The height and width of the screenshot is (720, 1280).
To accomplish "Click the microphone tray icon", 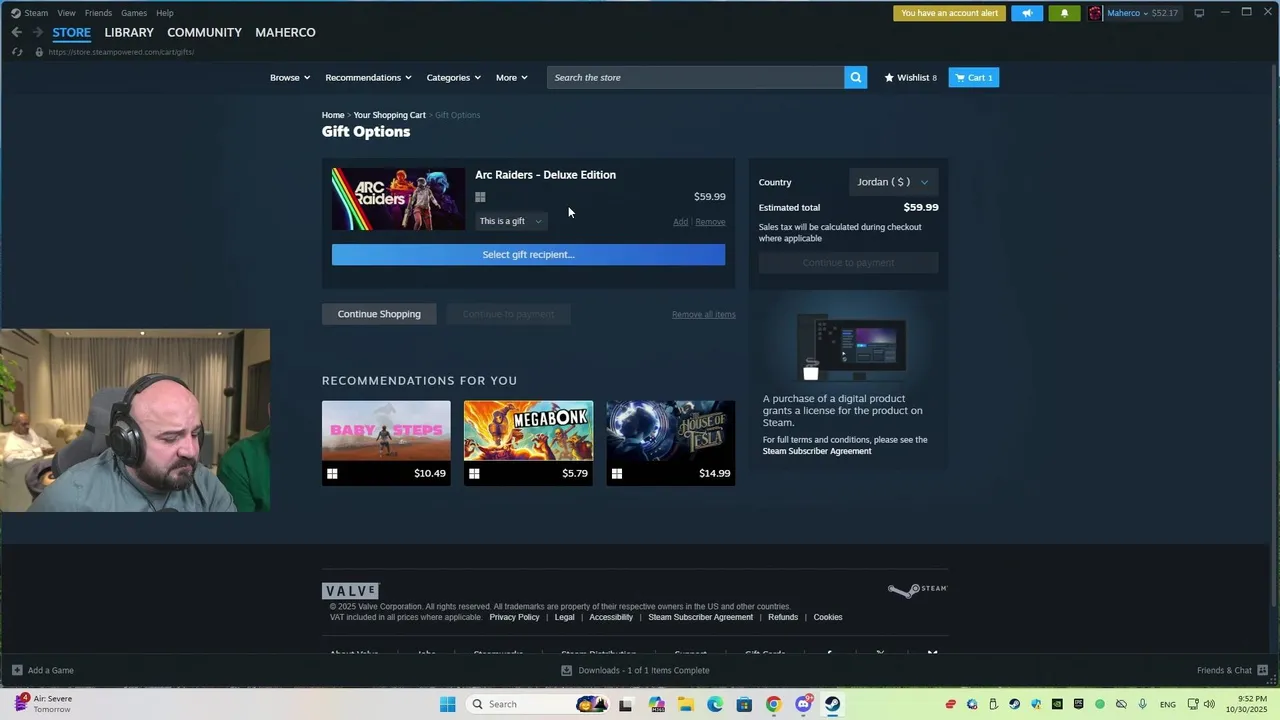I will coord(1142,704).
